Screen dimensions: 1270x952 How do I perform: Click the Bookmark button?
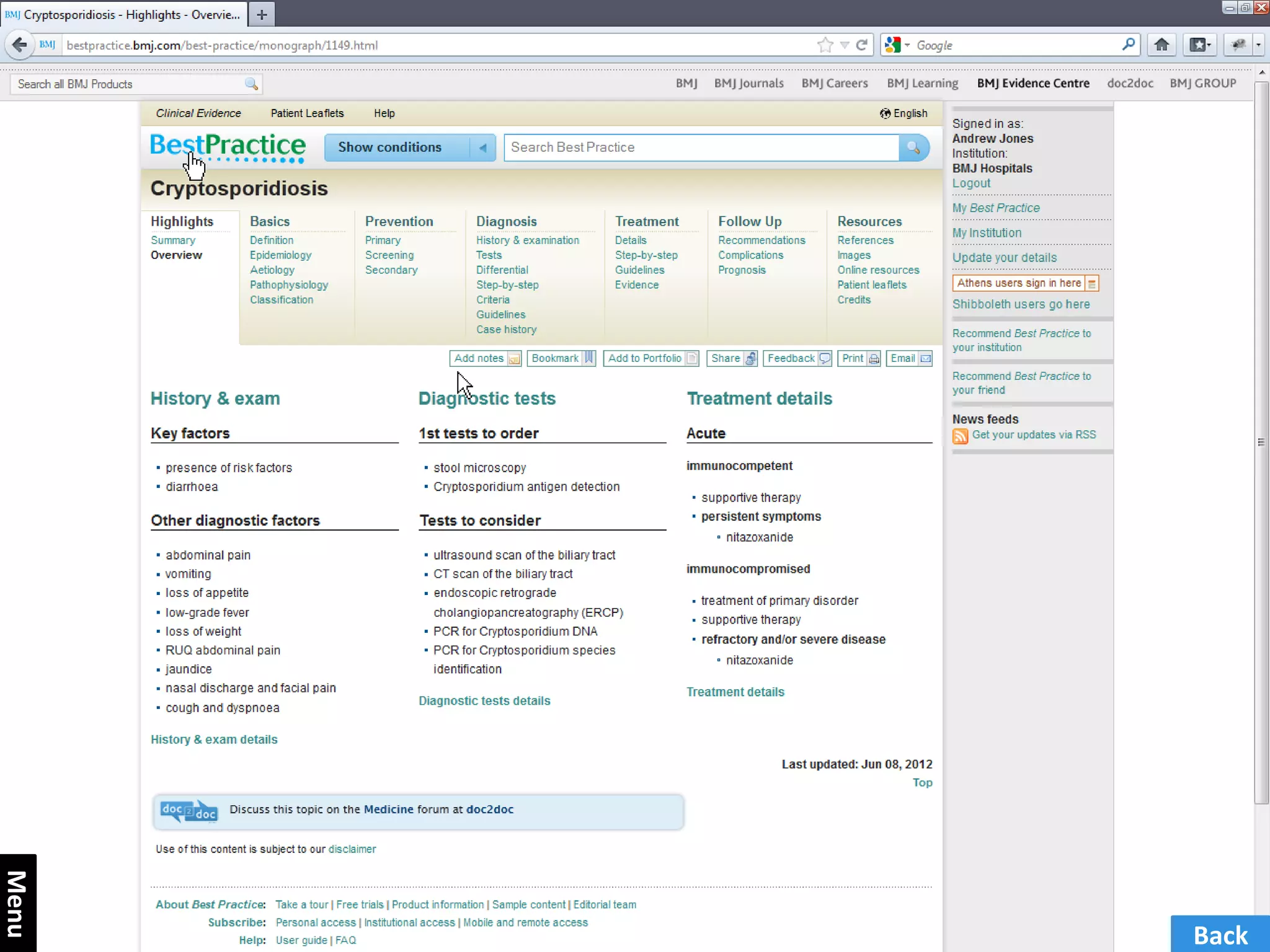(x=561, y=358)
